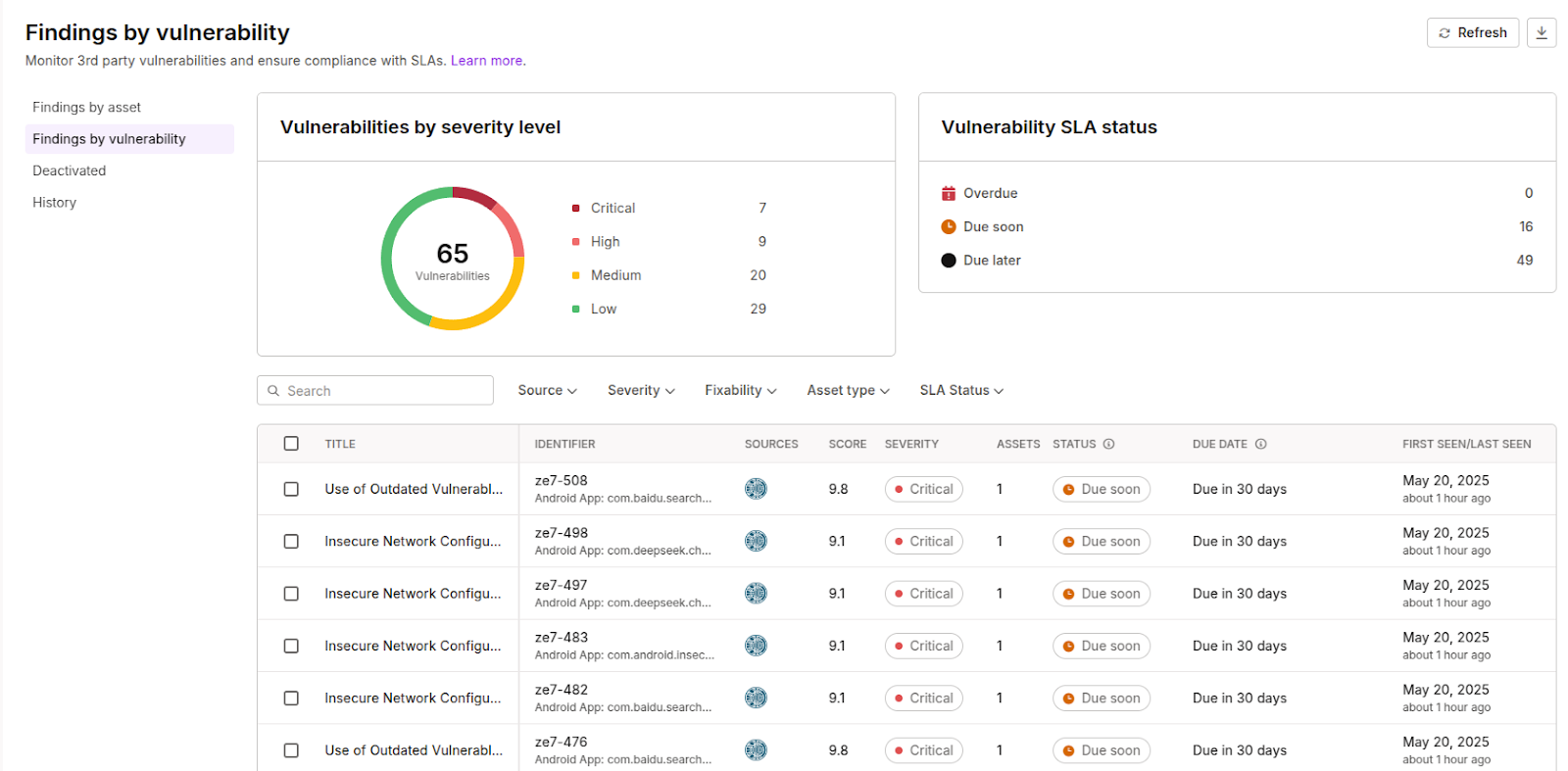Check the box for row ze7-498
Viewport: 1568px width, 771px height.
[291, 541]
